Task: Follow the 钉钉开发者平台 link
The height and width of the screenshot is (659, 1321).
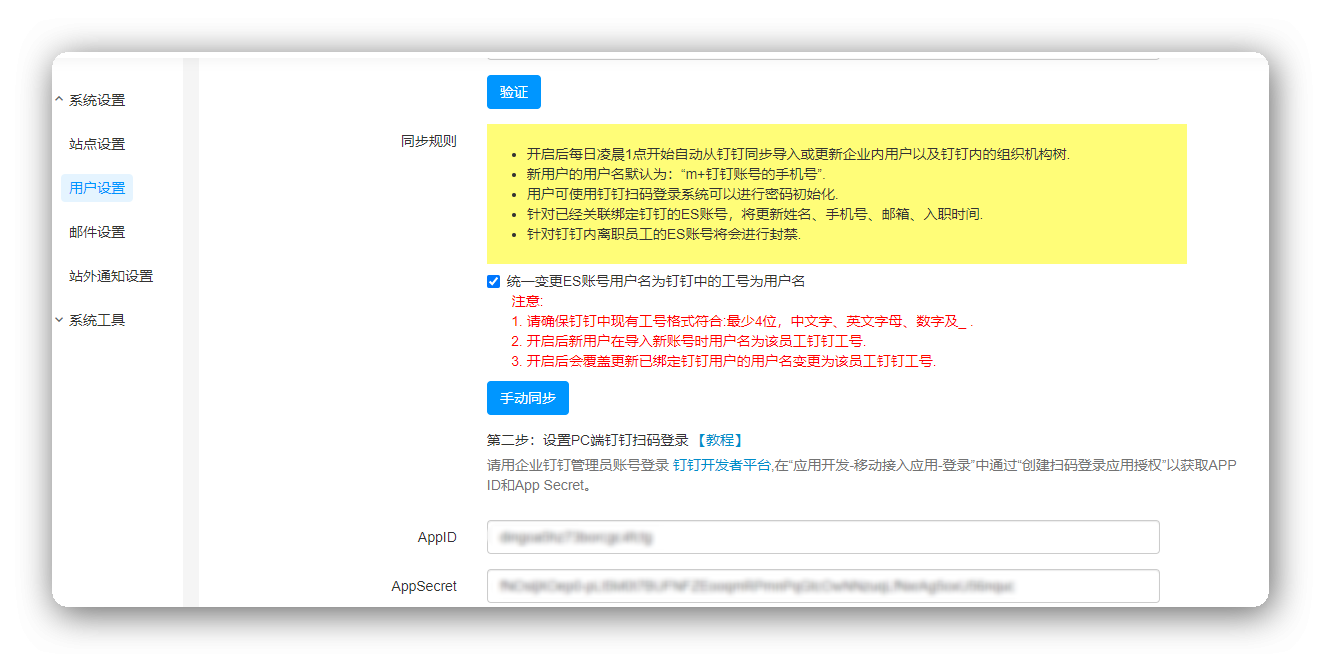Action: point(721,465)
